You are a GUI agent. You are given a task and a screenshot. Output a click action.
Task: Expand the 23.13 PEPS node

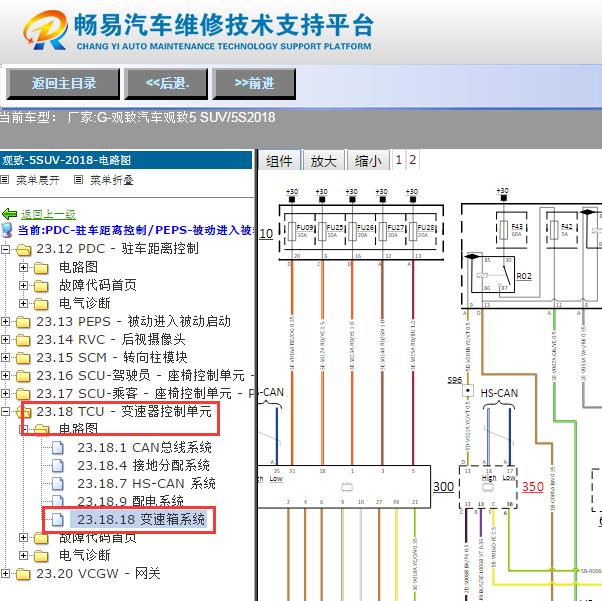pyautogui.click(x=5, y=321)
